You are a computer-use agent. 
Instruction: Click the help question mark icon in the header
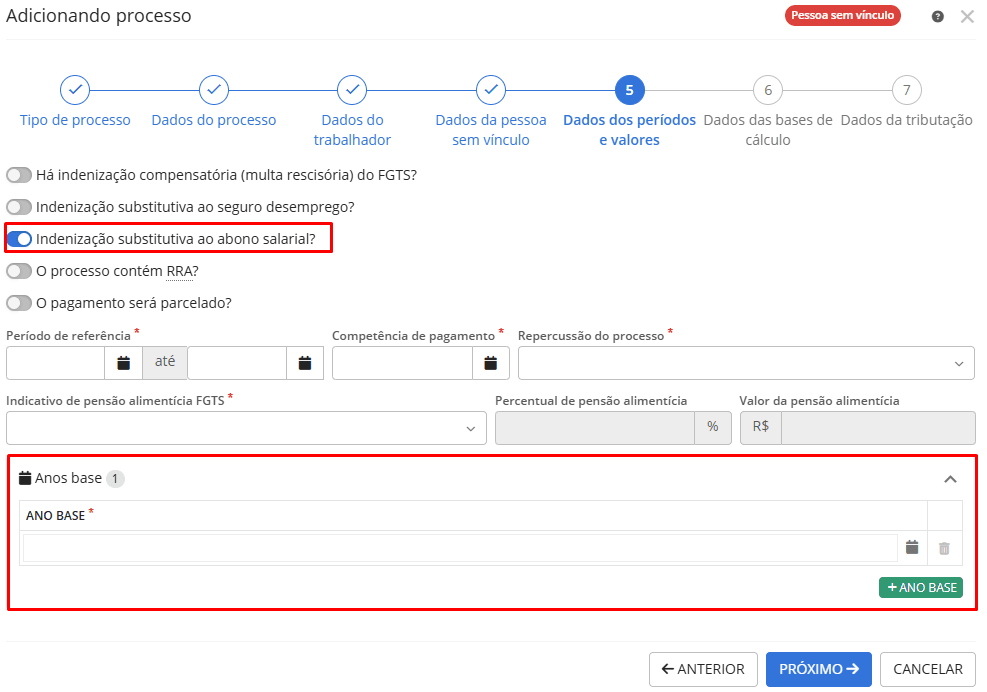click(937, 16)
